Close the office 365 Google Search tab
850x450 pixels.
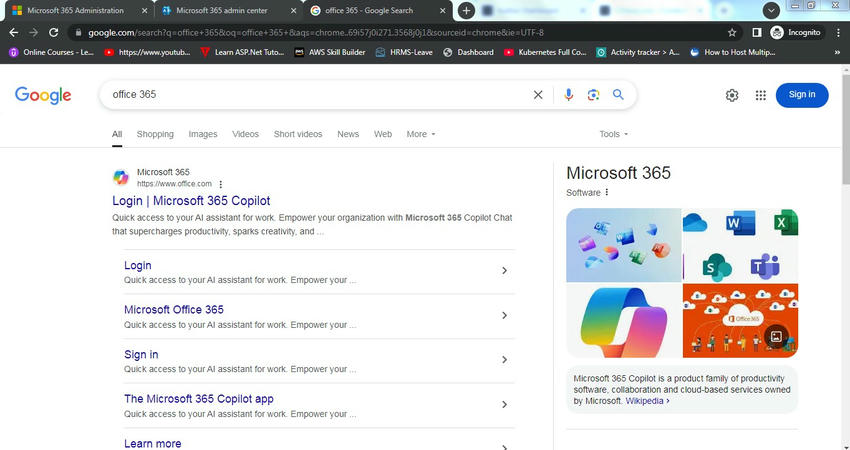(443, 10)
